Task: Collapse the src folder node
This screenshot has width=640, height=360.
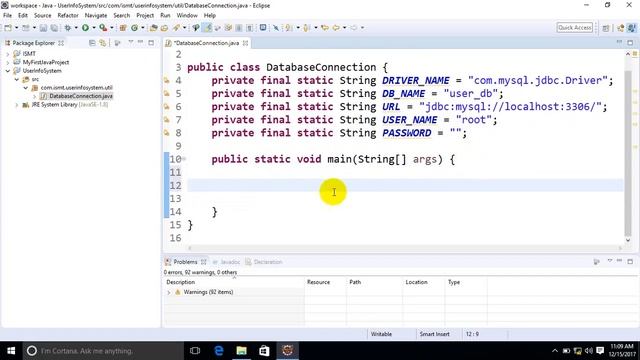Action: click(17, 79)
